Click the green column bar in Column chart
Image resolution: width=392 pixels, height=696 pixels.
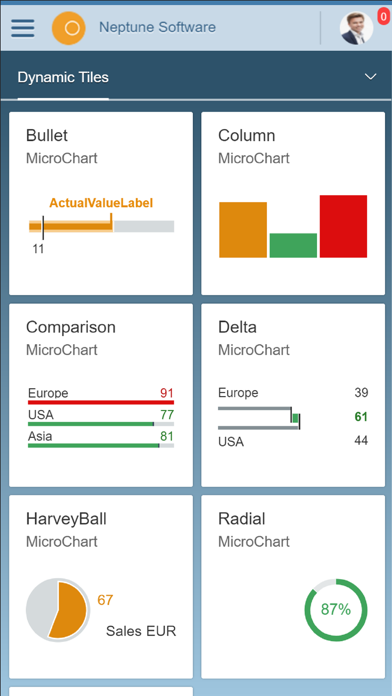[x=293, y=245]
